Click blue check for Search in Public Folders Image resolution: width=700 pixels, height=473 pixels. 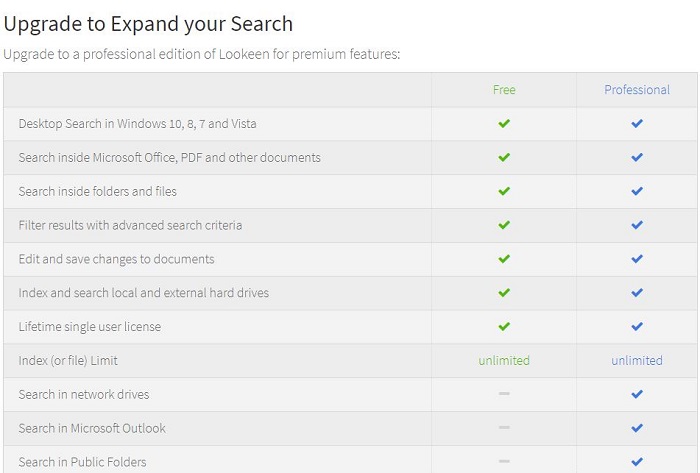637,462
